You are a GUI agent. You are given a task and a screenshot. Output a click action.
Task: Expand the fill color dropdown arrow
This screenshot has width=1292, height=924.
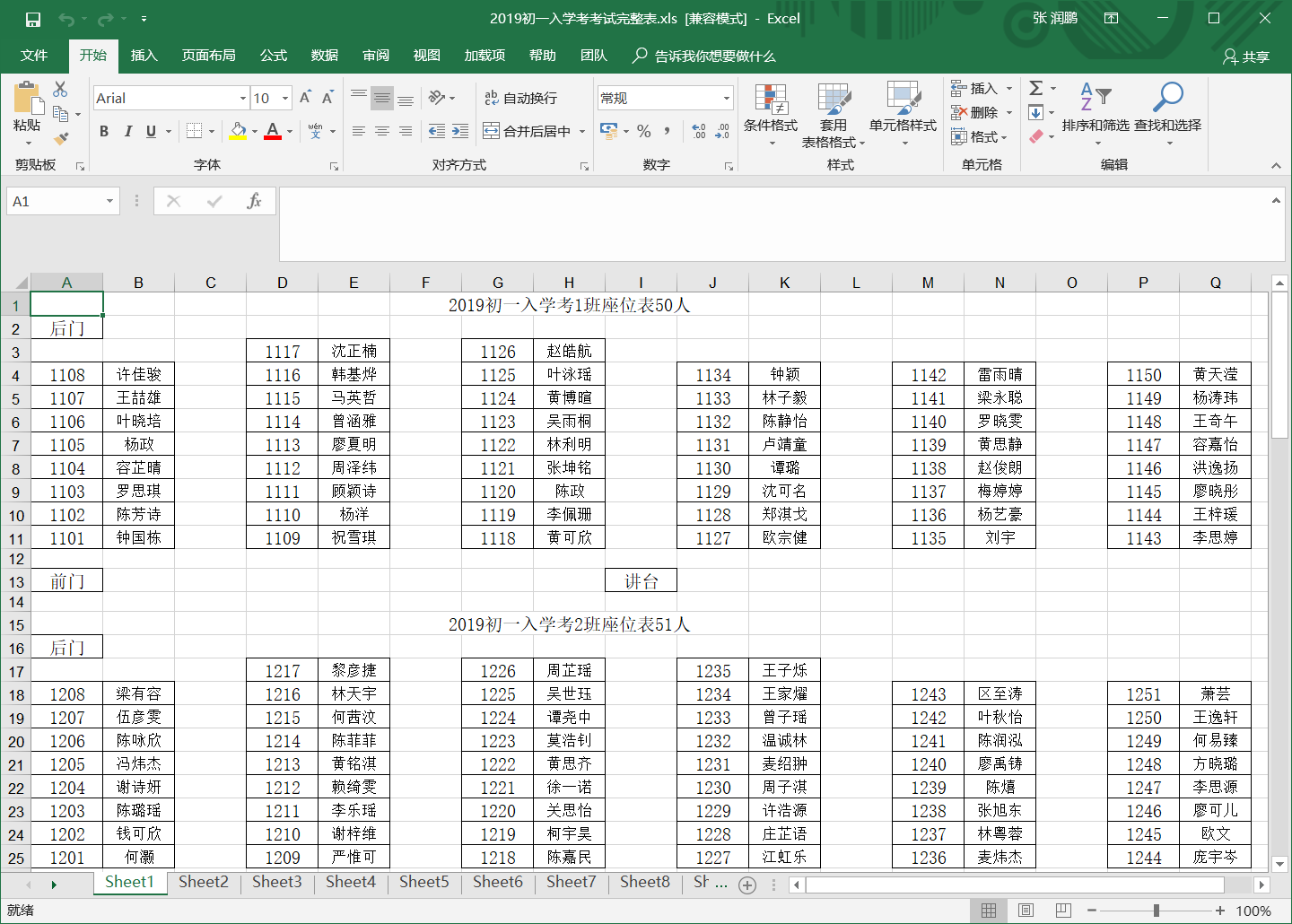pyautogui.click(x=255, y=131)
